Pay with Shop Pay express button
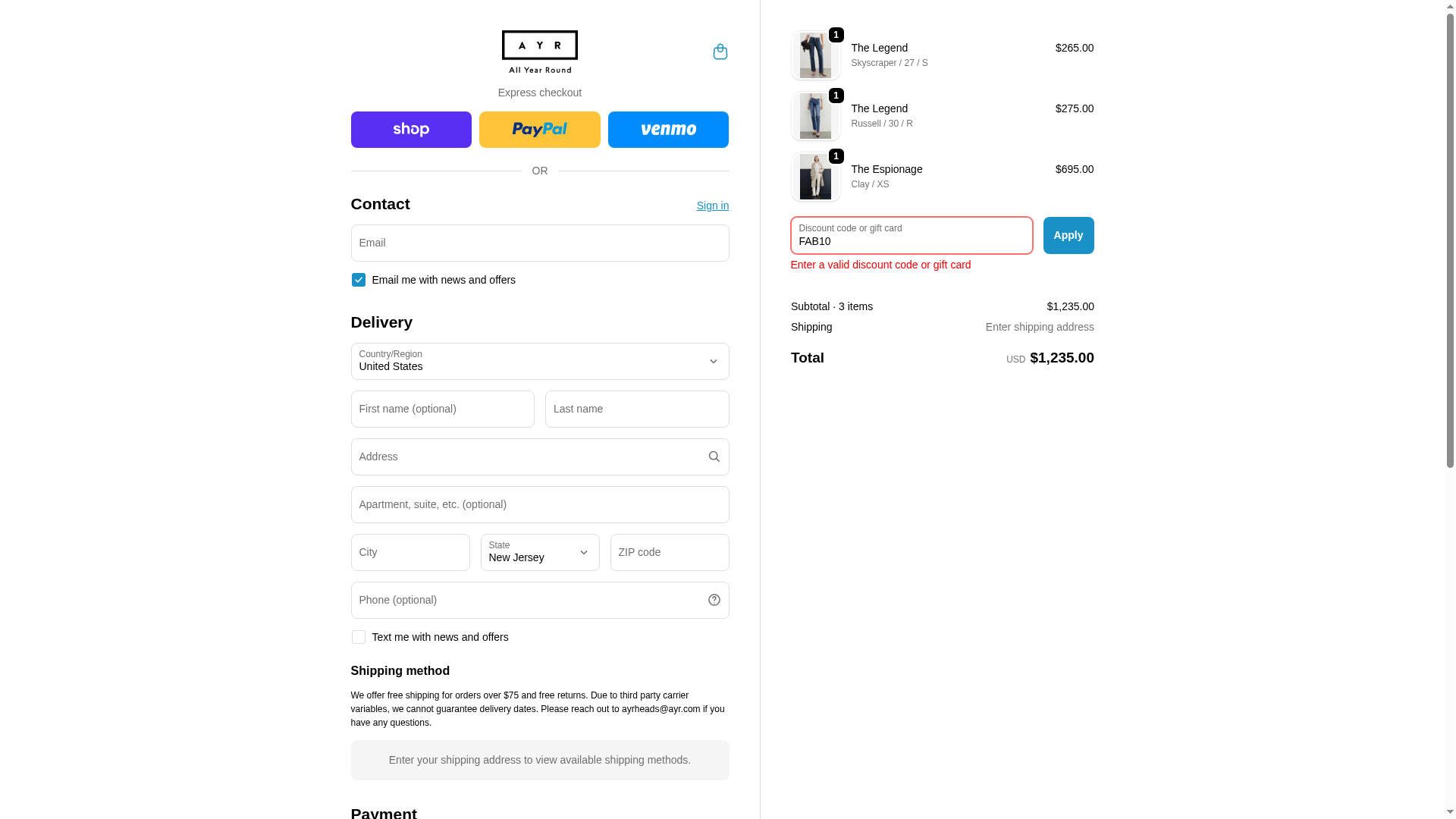Viewport: 1456px width, 819px height. pos(411,130)
